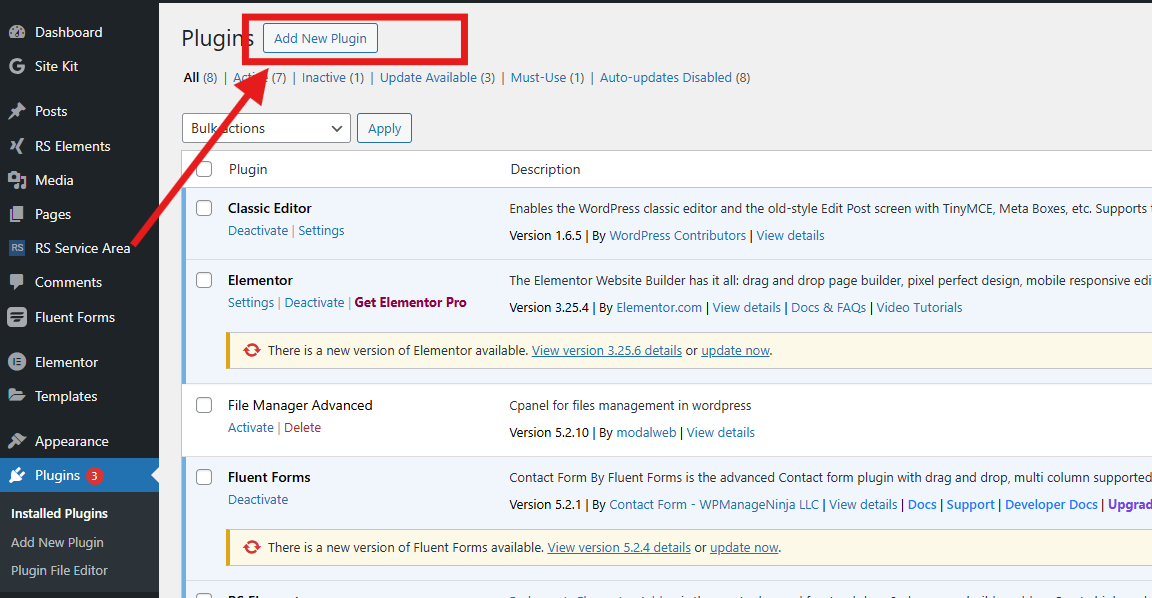Image resolution: width=1152 pixels, height=598 pixels.
Task: Click the Apply bulk action button
Action: pos(384,129)
